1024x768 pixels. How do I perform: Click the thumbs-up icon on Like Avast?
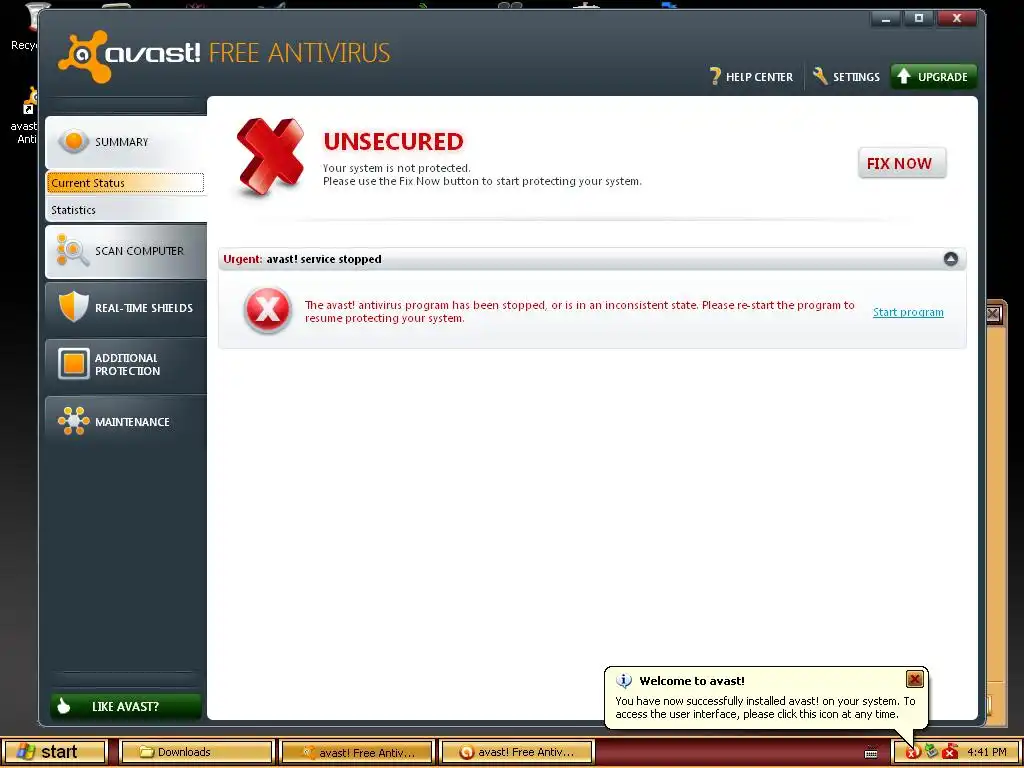[64, 706]
